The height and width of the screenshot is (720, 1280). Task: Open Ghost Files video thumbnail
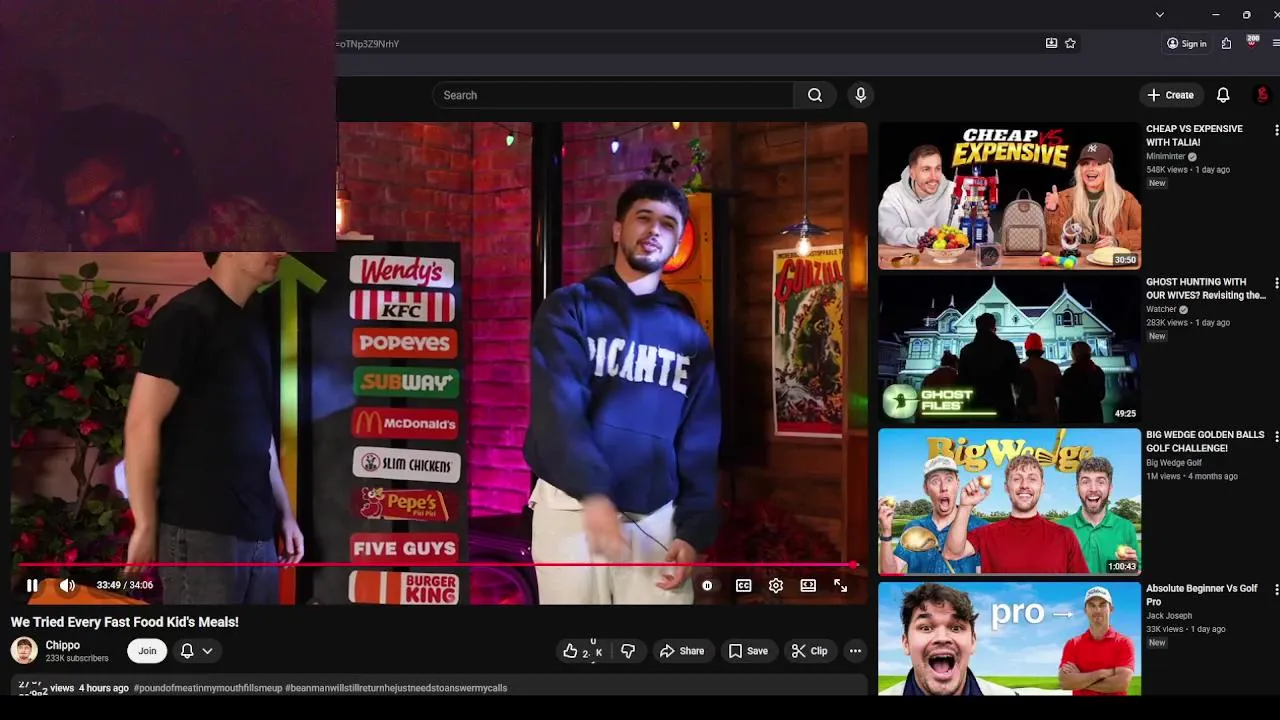click(x=1009, y=349)
